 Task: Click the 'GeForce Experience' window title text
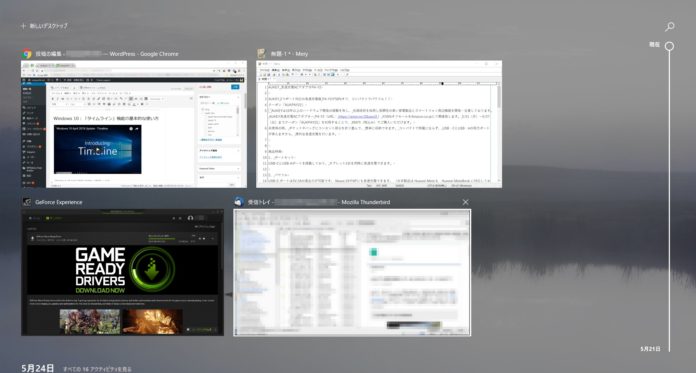(x=59, y=202)
